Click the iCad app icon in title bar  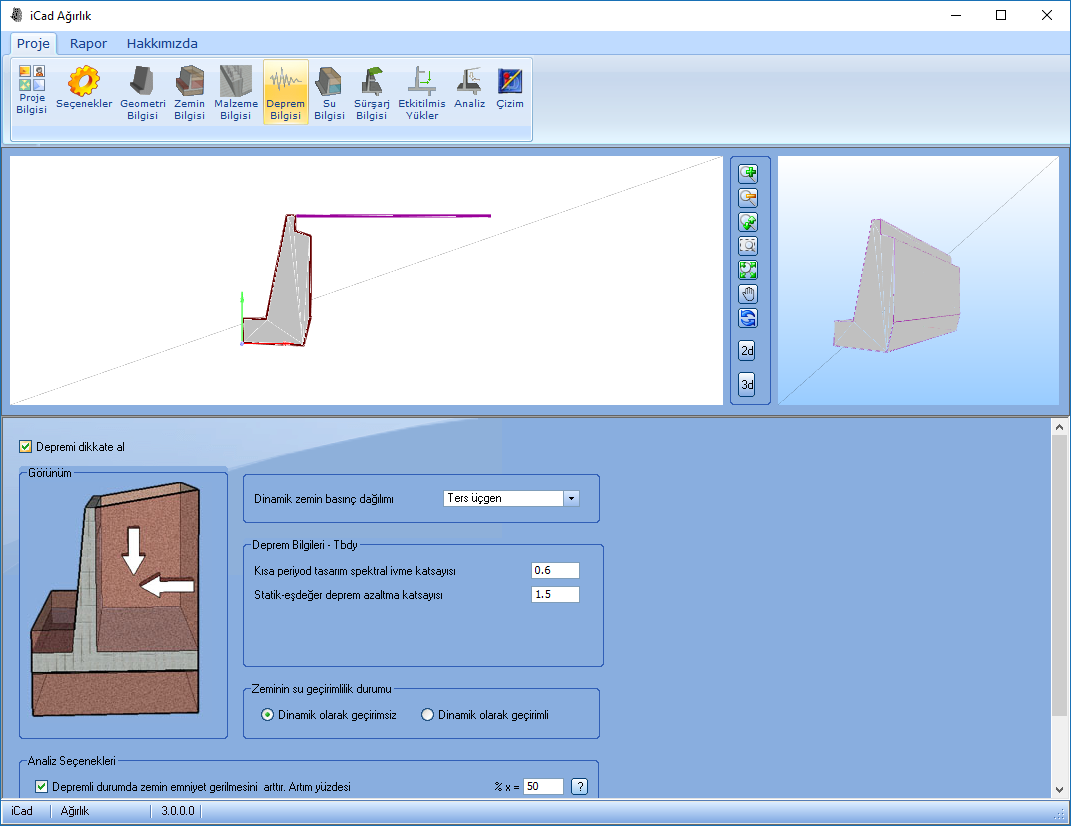(x=16, y=15)
